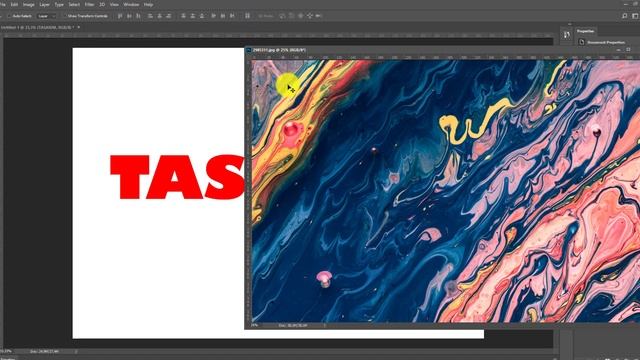The image size is (640, 360).
Task: Open the Window menu
Action: [131, 4]
